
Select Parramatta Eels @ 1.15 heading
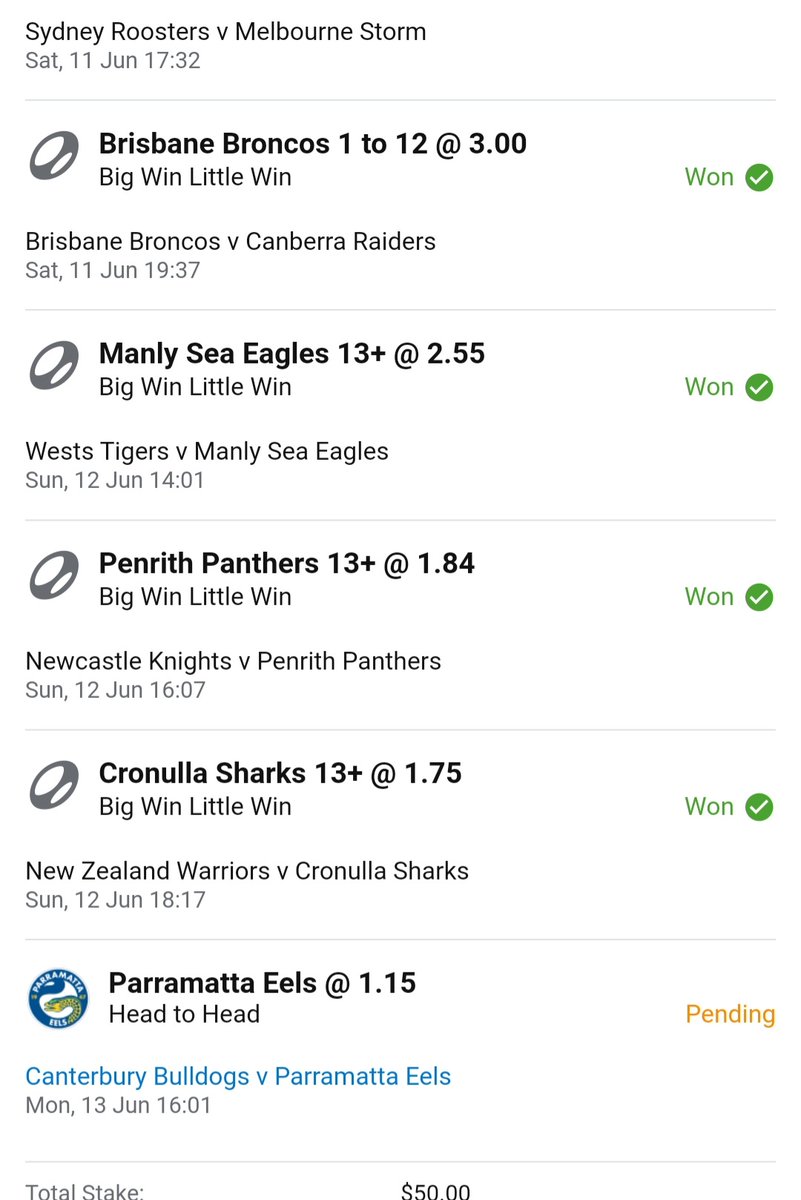(262, 983)
